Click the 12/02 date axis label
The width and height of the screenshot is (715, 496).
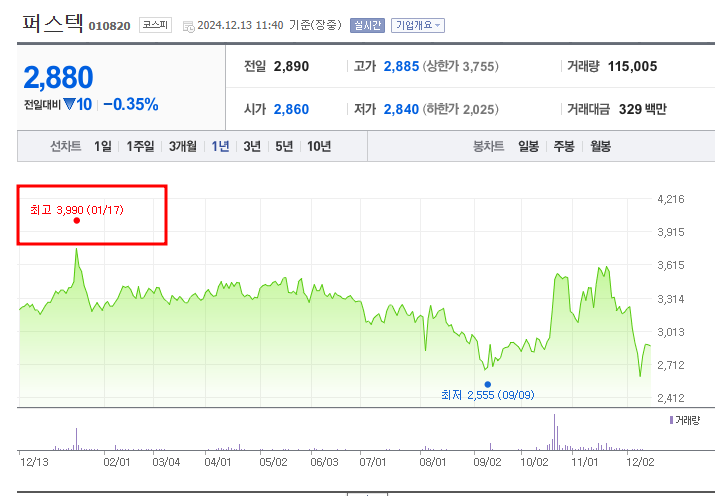pyautogui.click(x=640, y=462)
